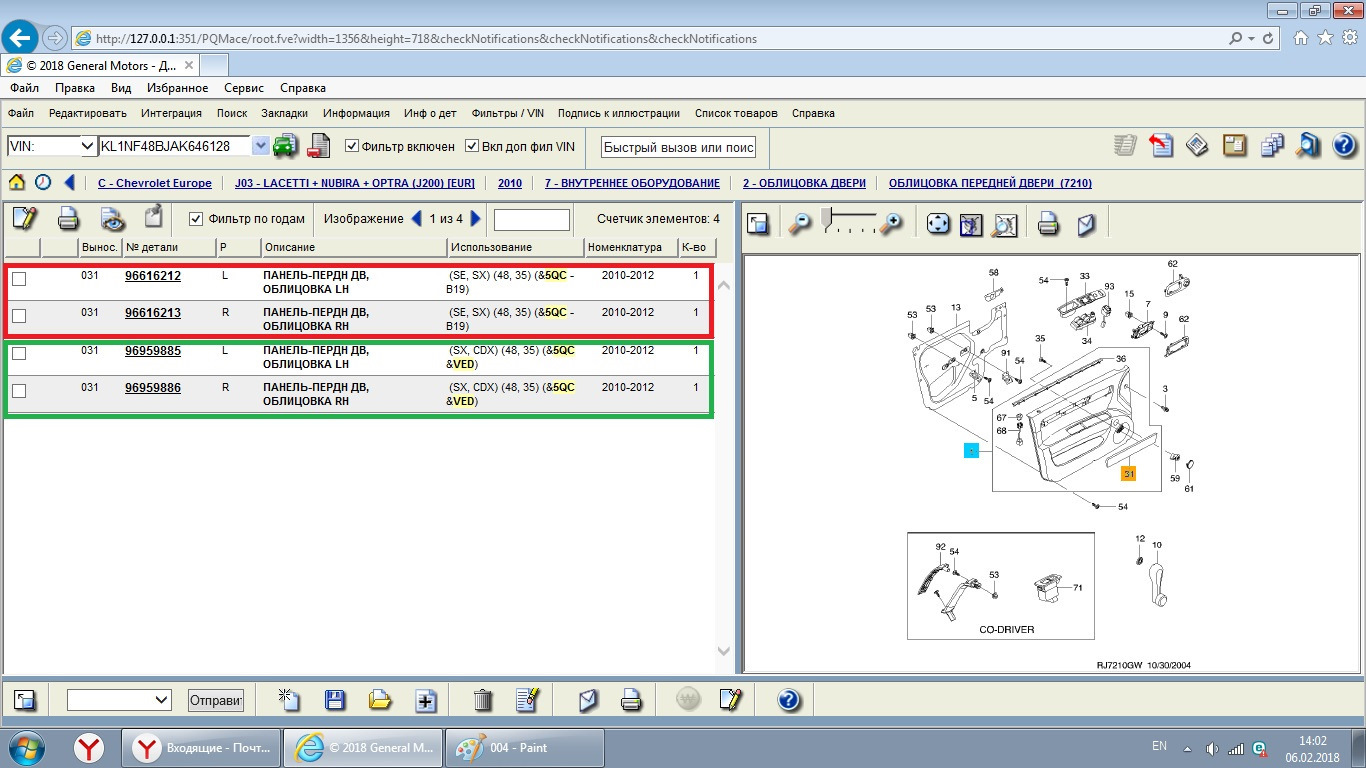
Task: Open the 'Список товаров' menu
Action: 736,113
